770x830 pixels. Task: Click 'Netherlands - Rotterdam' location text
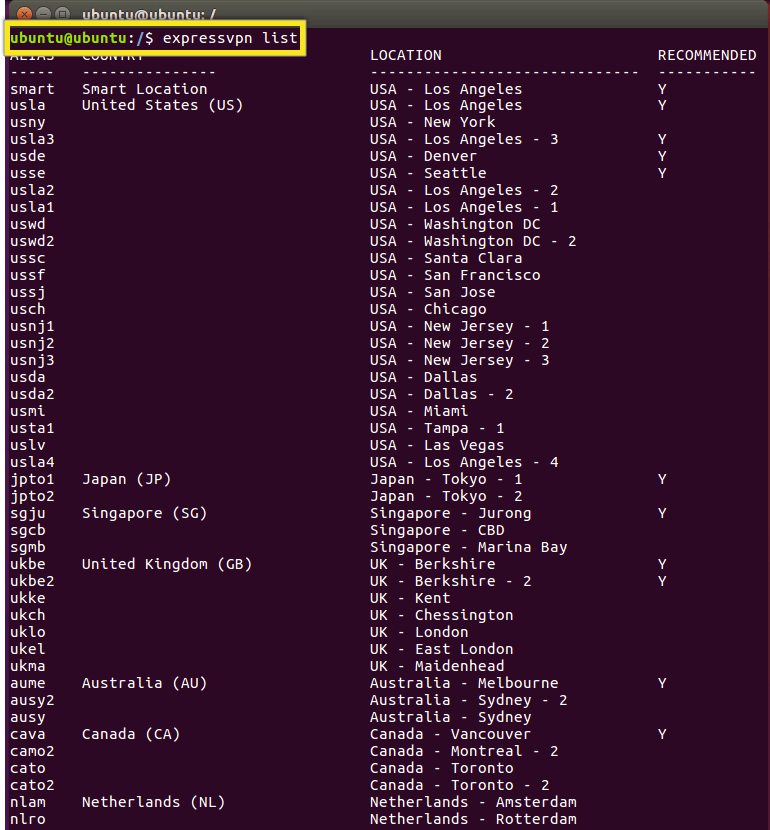[473, 819]
